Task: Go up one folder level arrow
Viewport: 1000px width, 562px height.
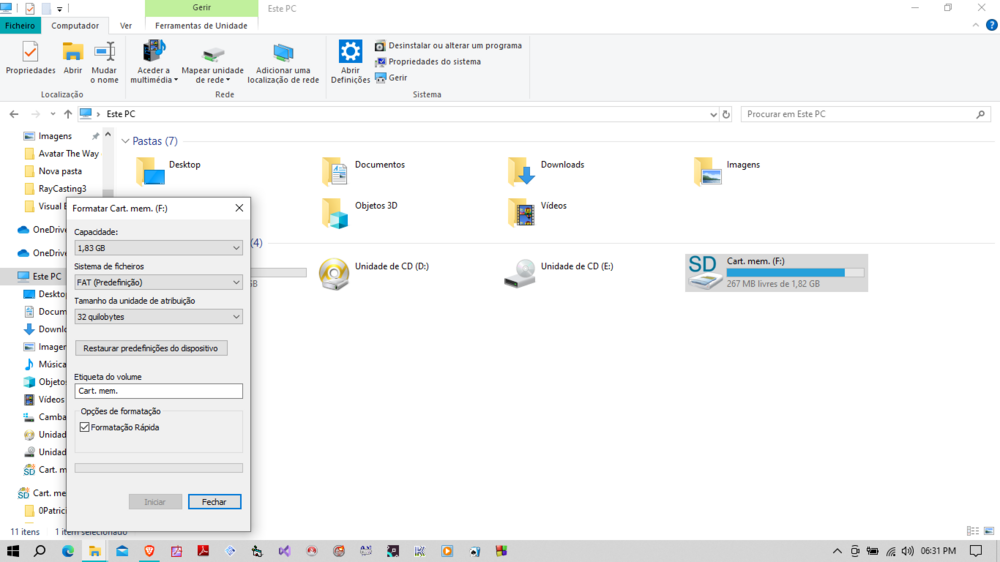Action: pyautogui.click(x=68, y=114)
